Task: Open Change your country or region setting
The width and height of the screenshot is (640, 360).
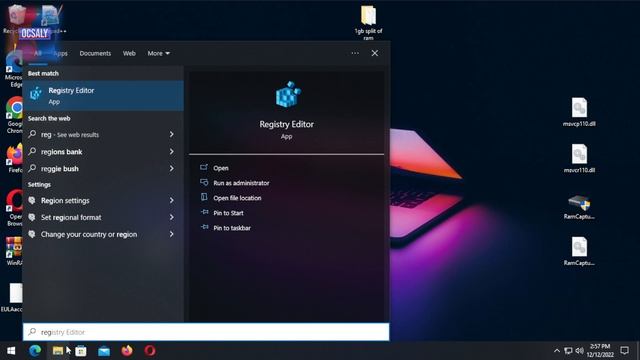Action: (x=103, y=234)
